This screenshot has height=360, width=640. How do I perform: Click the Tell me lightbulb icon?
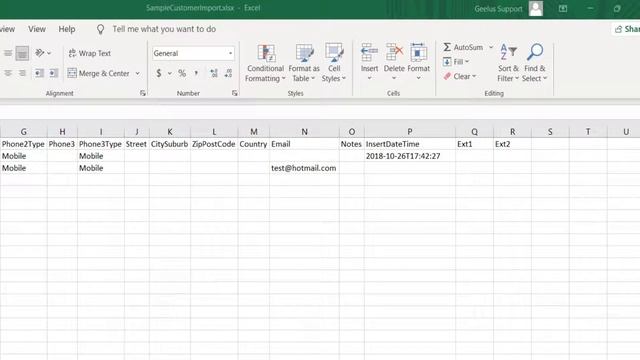point(100,29)
